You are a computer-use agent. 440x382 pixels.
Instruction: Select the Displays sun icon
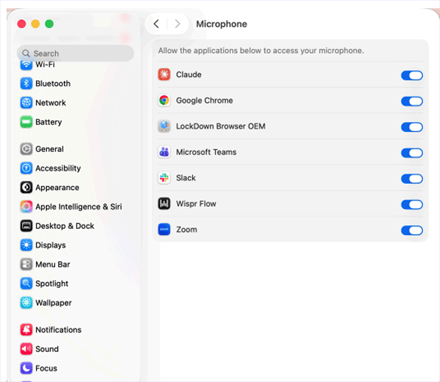[x=26, y=245]
